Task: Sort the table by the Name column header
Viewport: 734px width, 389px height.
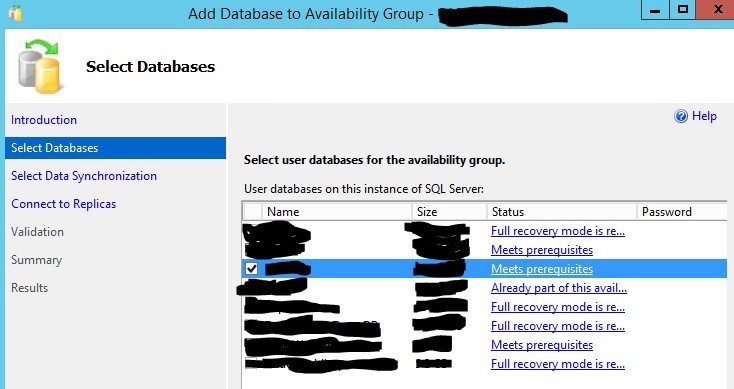Action: click(337, 212)
